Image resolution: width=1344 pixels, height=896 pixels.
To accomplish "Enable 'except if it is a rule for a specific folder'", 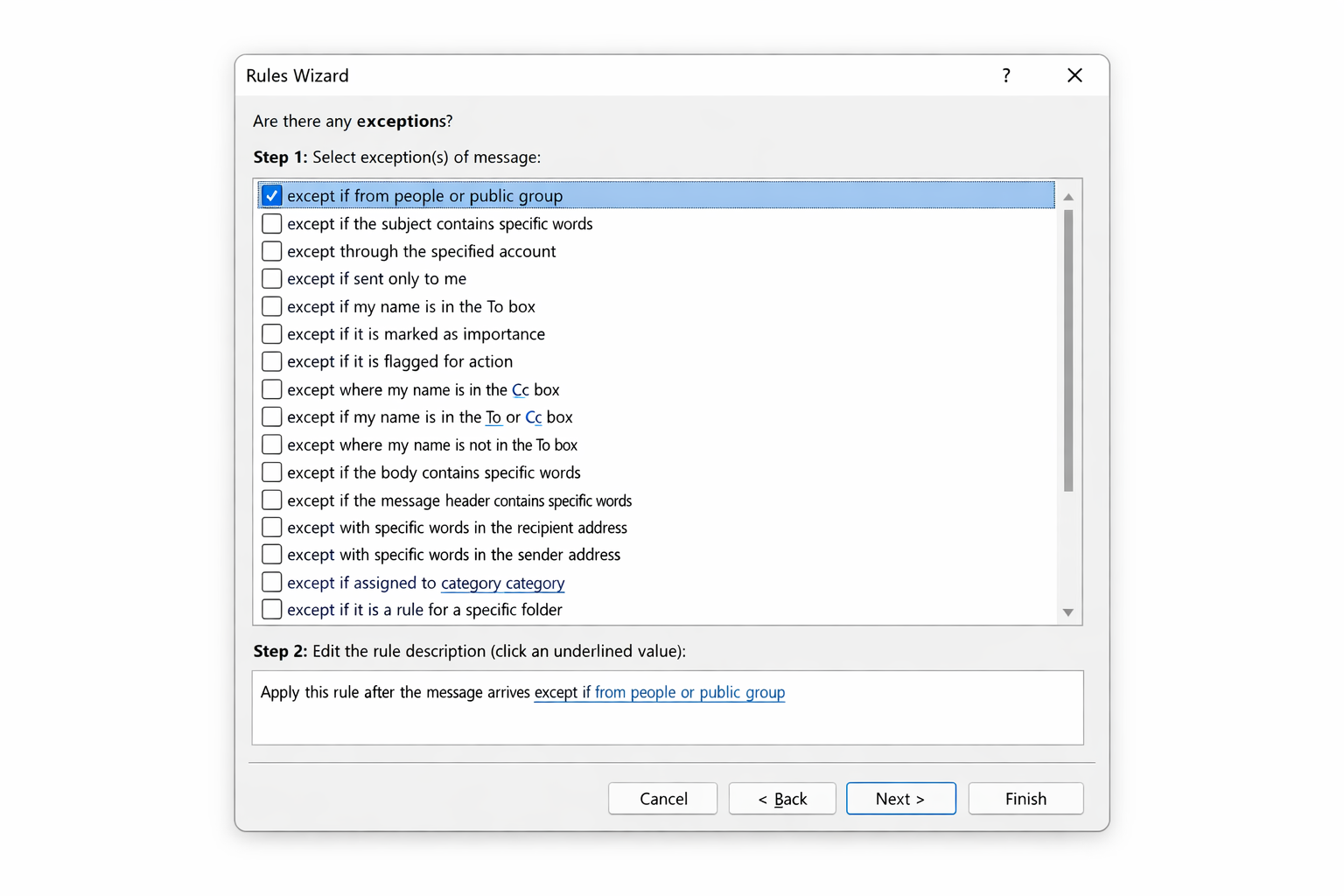I will click(271, 609).
